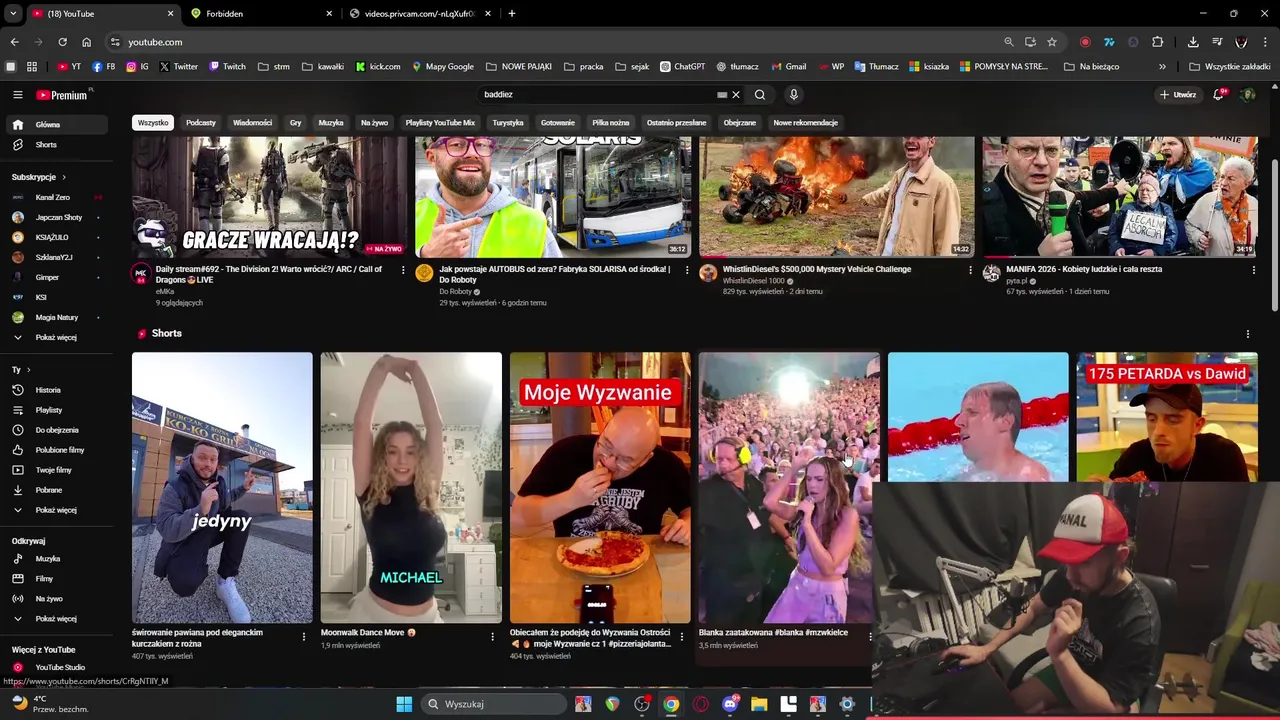Viewport: 1280px width, 720px height.
Task: Select the Wszystko filter chip
Action: tap(153, 123)
